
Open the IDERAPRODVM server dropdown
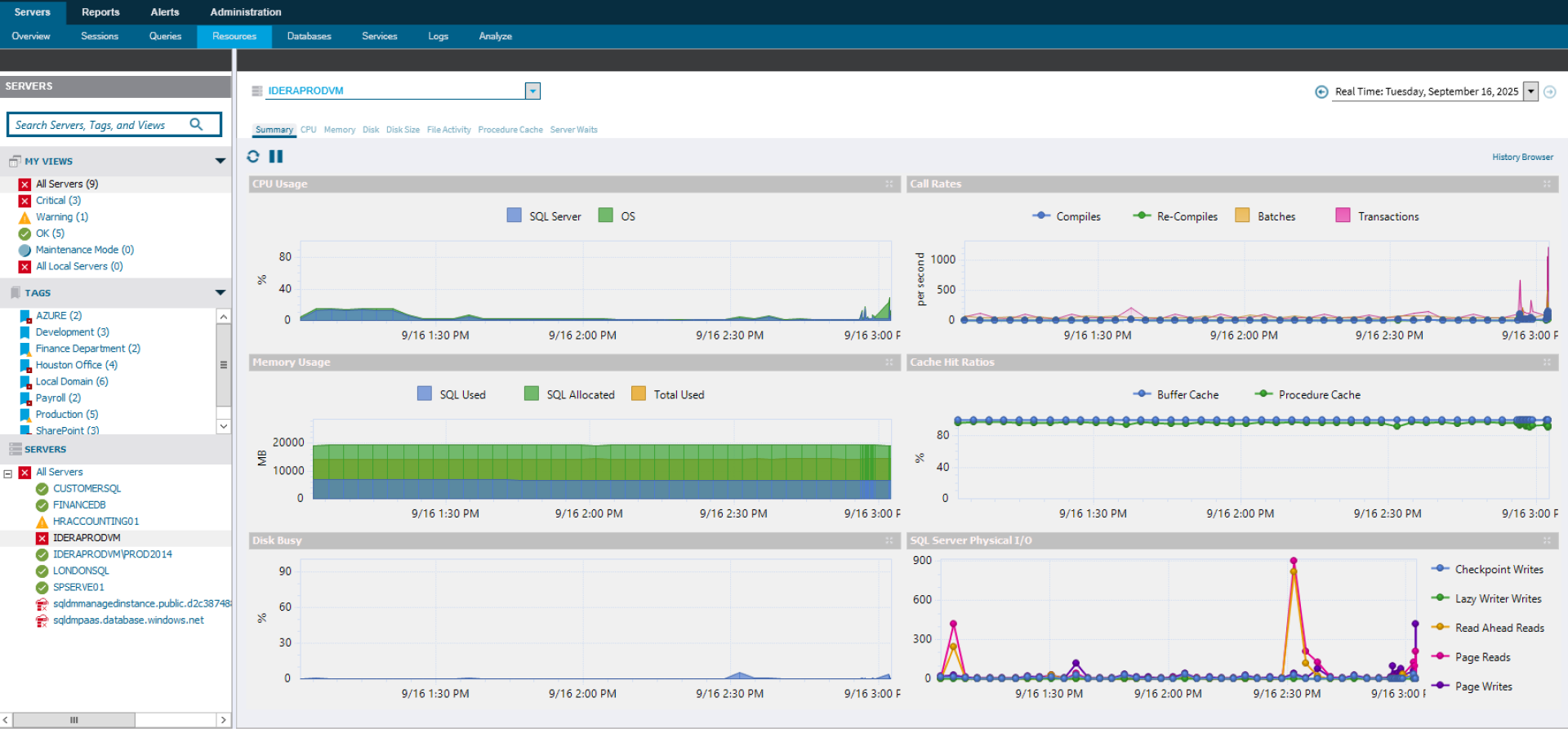click(532, 91)
